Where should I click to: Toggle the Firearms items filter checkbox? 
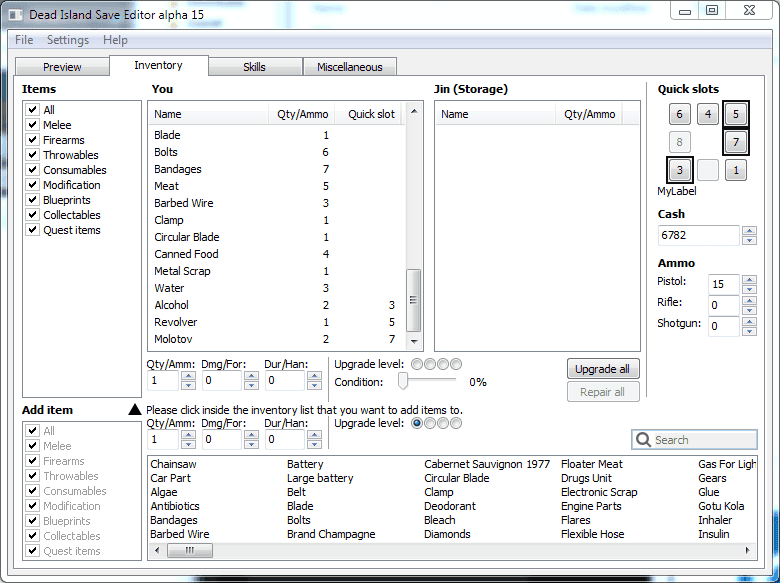33,140
